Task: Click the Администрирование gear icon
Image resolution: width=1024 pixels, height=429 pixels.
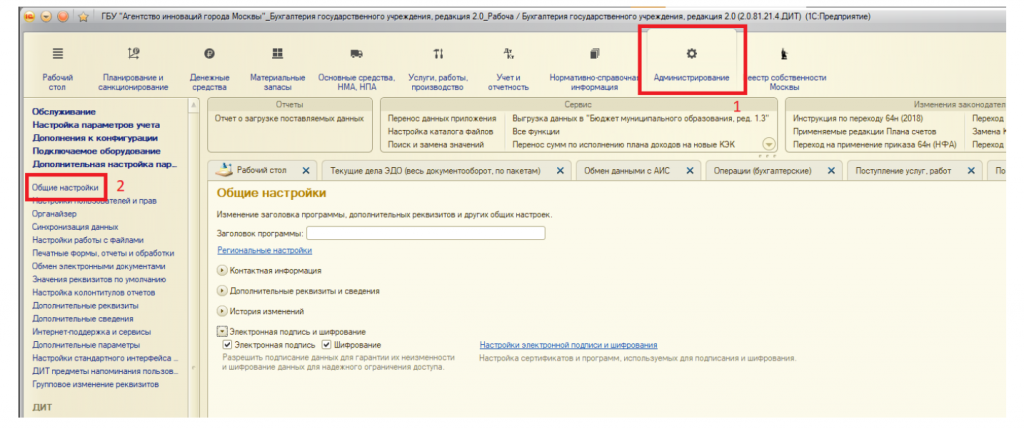Action: click(691, 53)
